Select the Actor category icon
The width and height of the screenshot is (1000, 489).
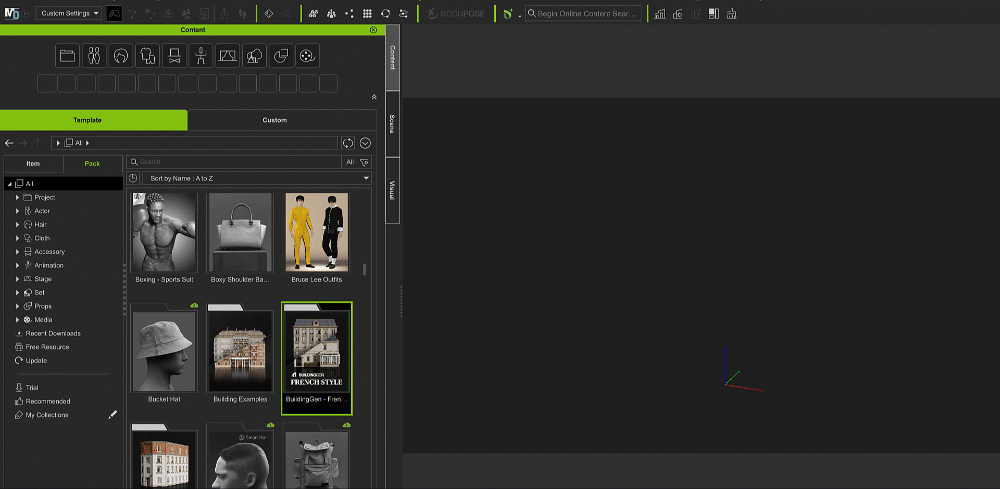click(94, 56)
